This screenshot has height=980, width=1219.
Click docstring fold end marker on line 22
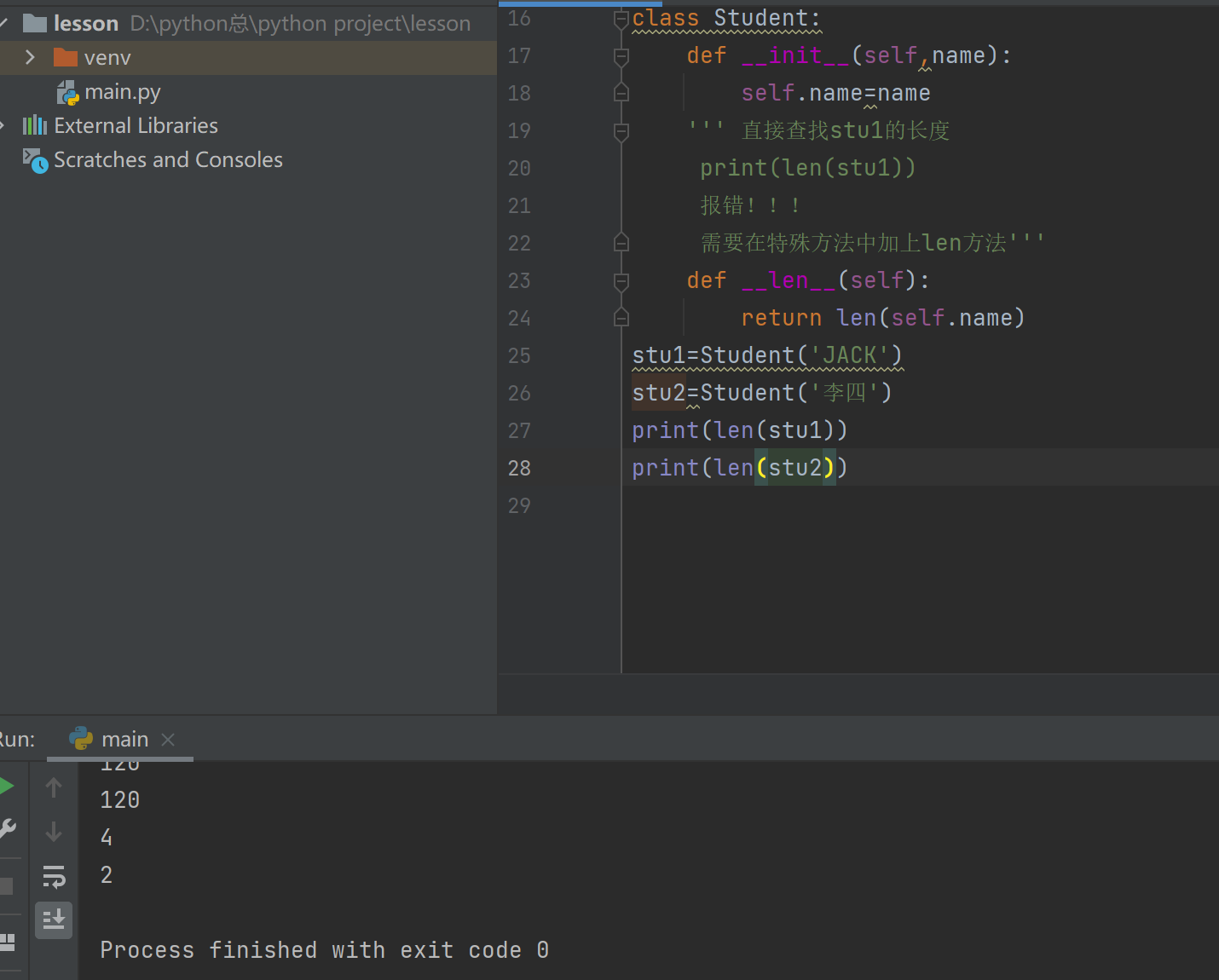[621, 243]
